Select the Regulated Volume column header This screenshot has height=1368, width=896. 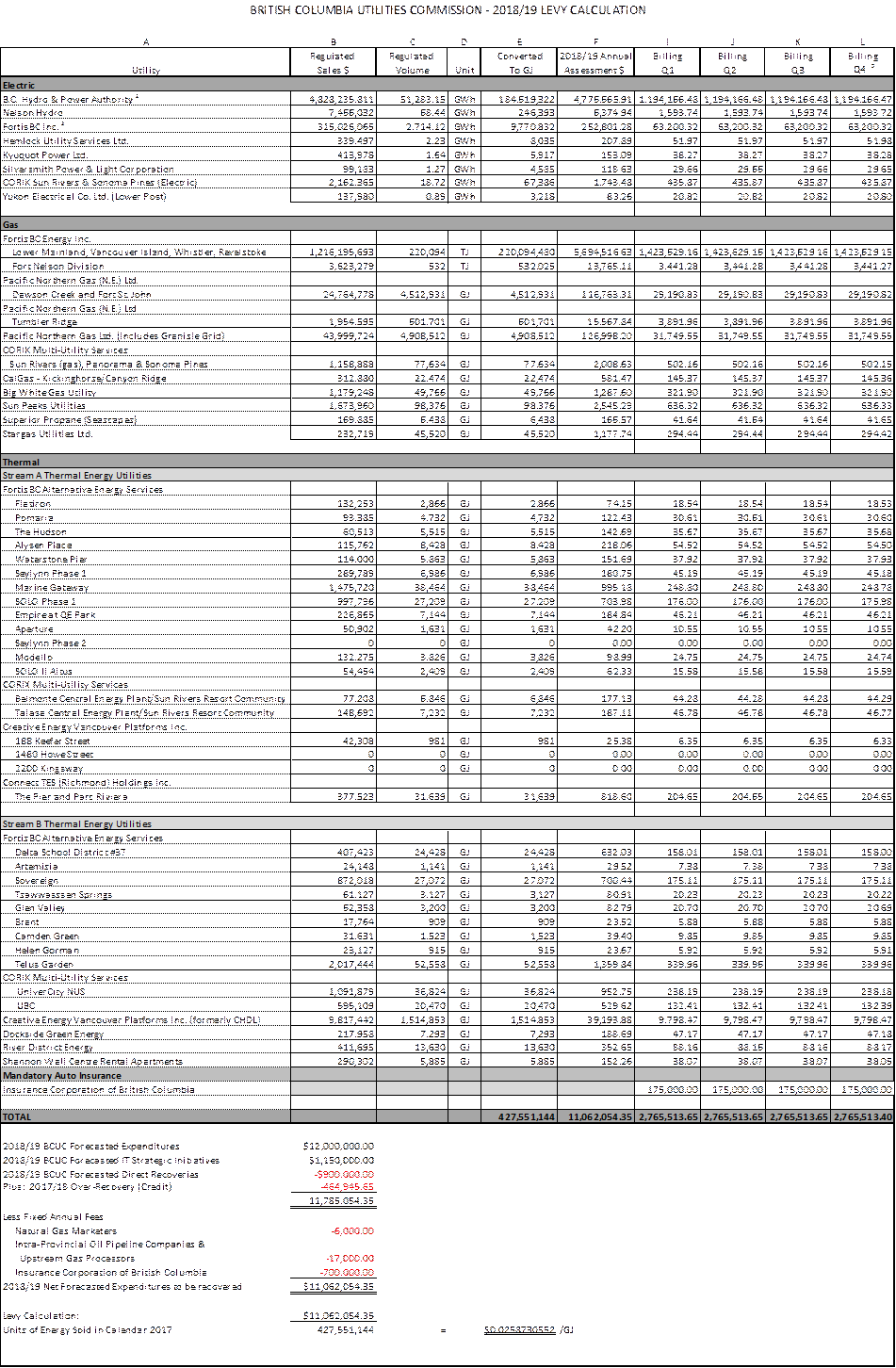(411, 63)
